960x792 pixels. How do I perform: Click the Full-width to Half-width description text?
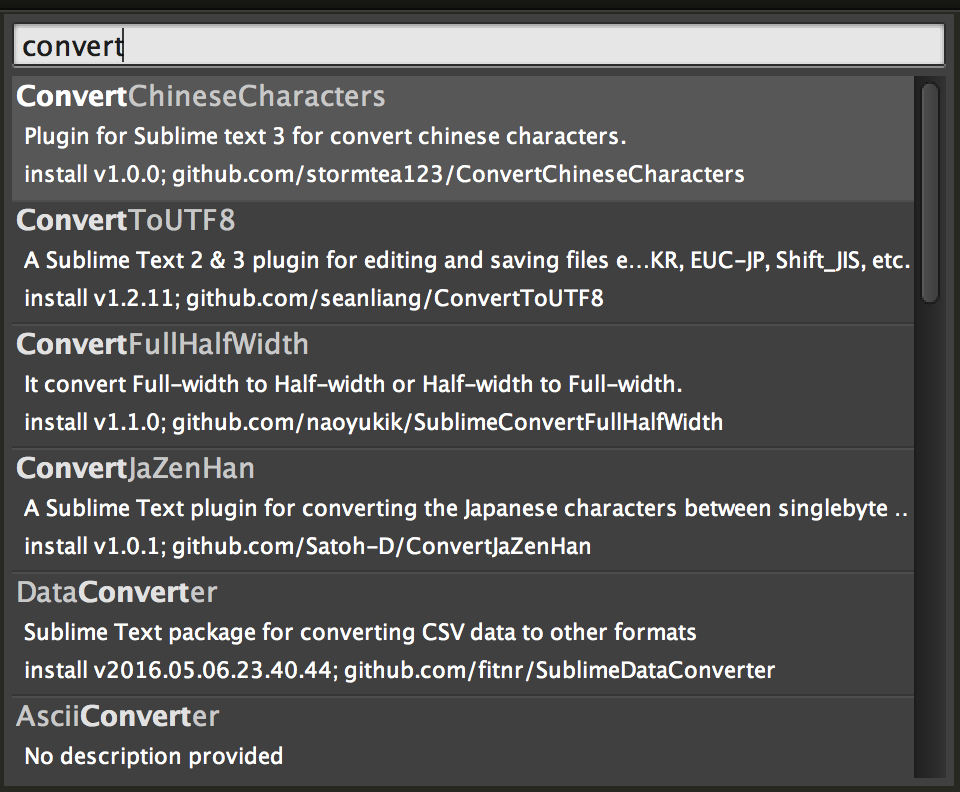353,384
